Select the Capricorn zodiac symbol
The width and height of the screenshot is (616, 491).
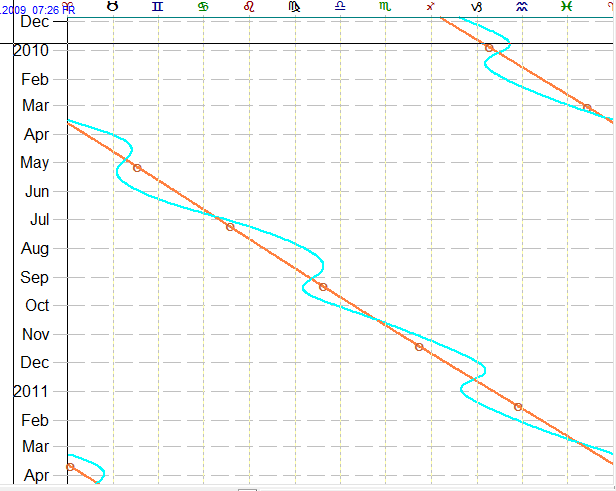476,7
